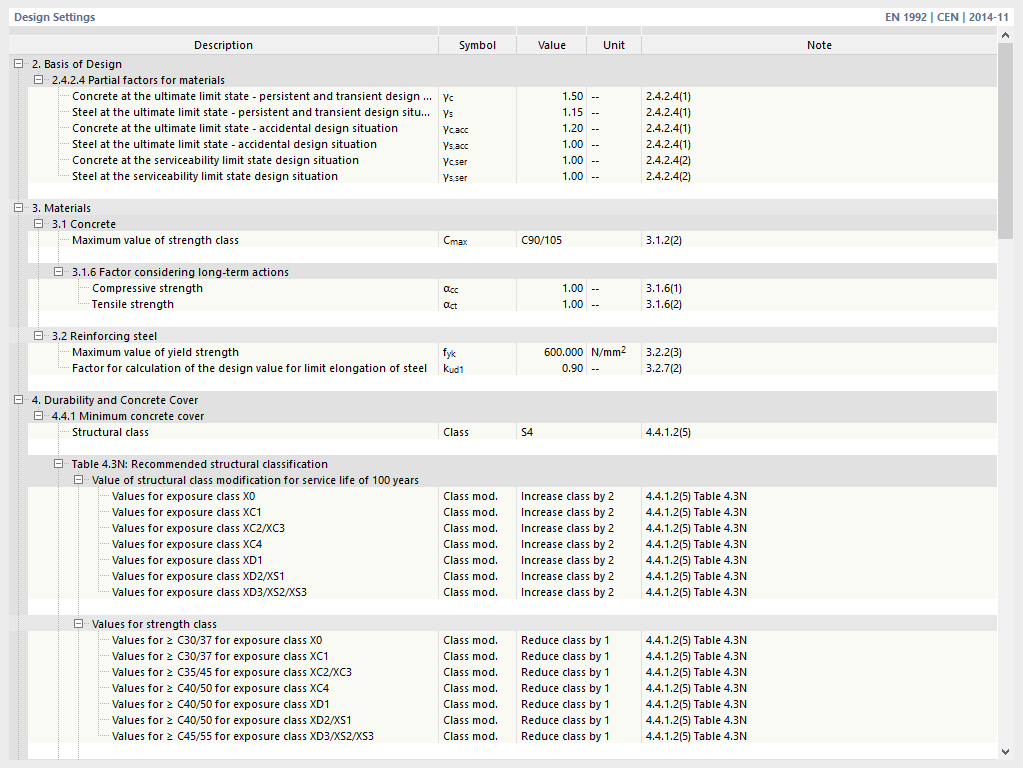The width and height of the screenshot is (1023, 768).
Task: Collapse the 2. Basis of Design section
Action: click(19, 64)
